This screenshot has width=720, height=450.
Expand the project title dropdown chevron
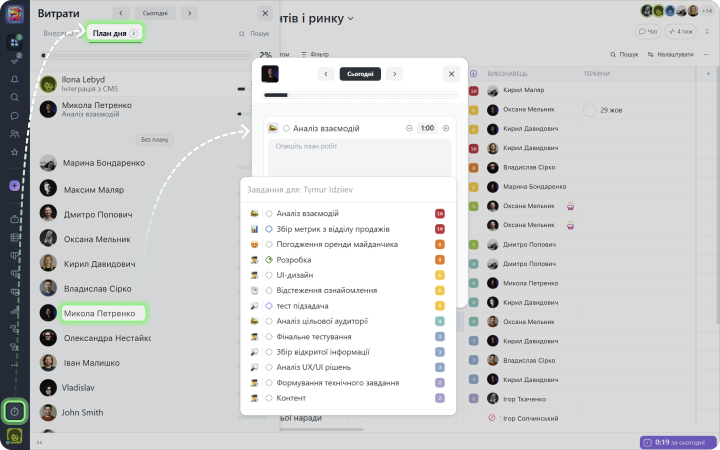coord(351,19)
